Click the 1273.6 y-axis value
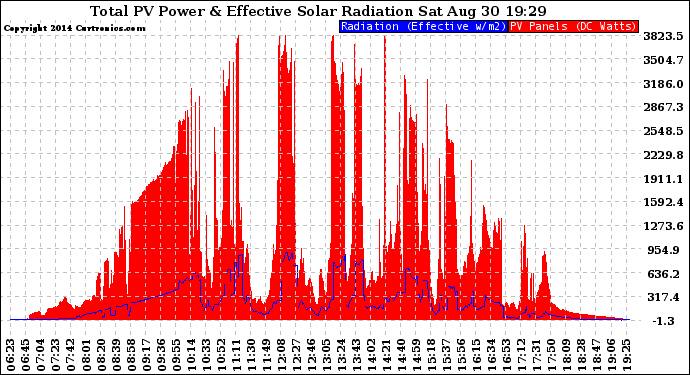Image resolution: width=690 pixels, height=375 pixels. 663,226
